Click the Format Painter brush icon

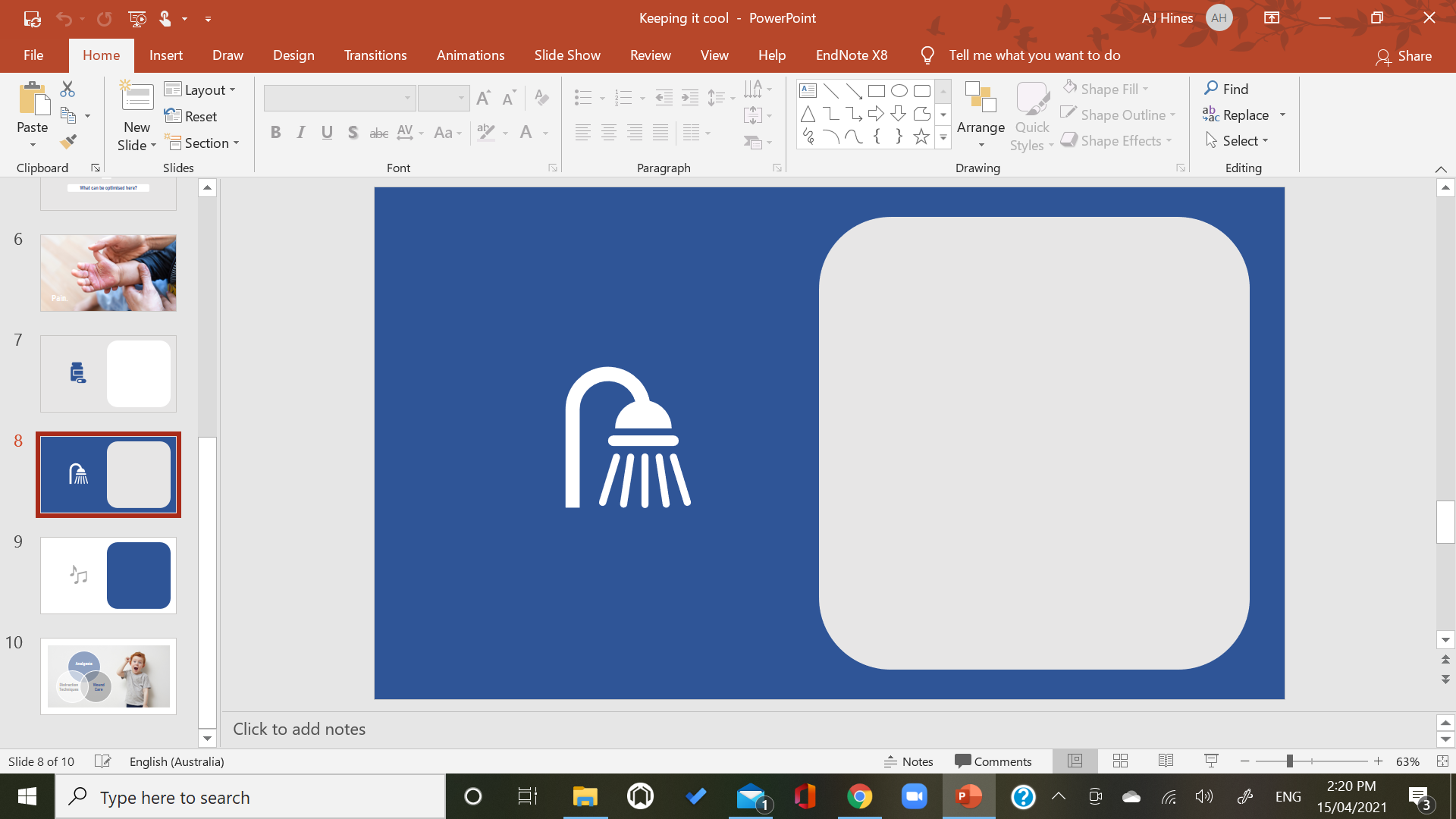pos(68,141)
